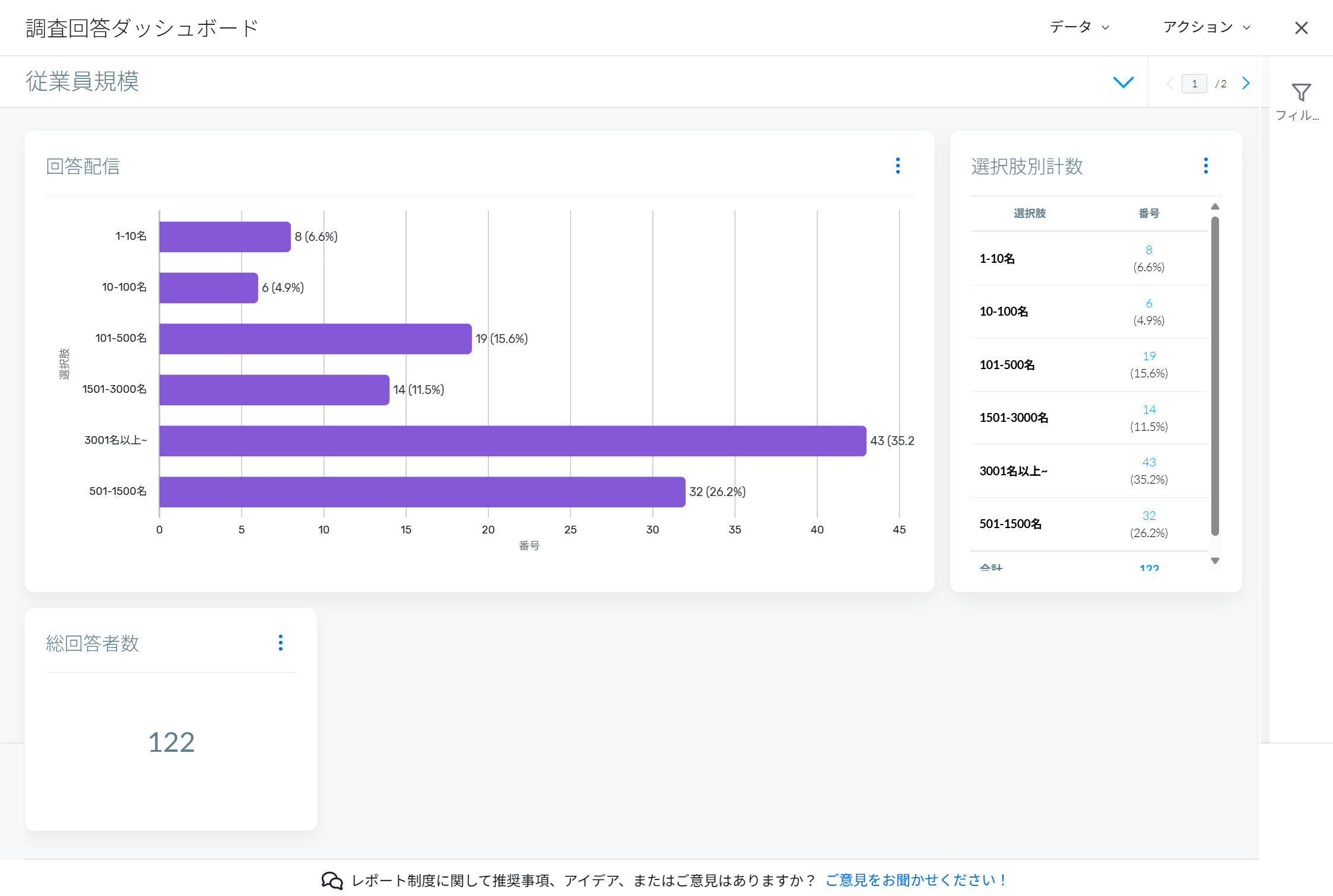Screen dimensions: 1333x896
Task: Click count 6 link for 10-100名
Action: [1149, 303]
